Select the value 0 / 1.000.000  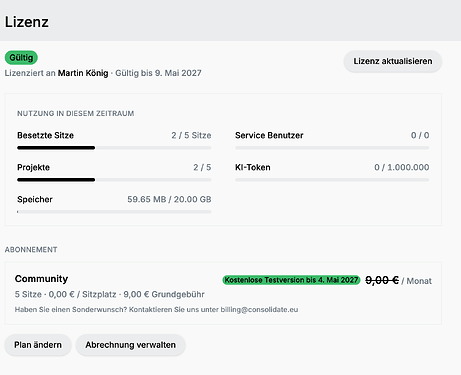coord(402,167)
